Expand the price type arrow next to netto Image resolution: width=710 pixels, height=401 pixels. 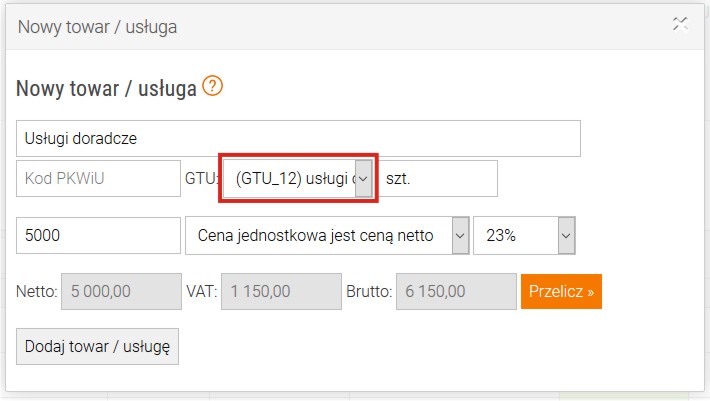point(460,235)
